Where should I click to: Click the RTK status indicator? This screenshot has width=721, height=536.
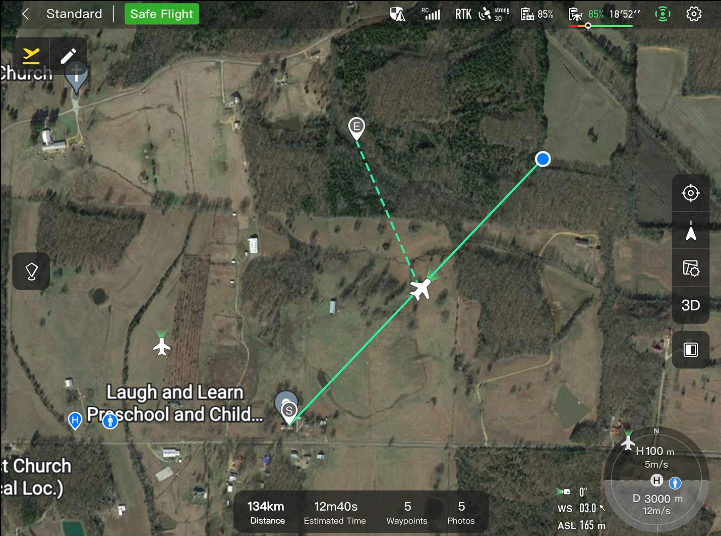(x=463, y=14)
